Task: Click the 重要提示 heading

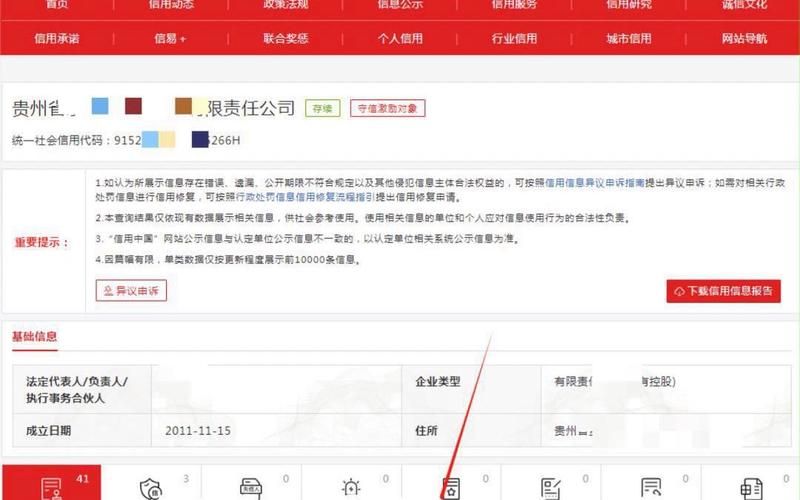Action: [42, 242]
